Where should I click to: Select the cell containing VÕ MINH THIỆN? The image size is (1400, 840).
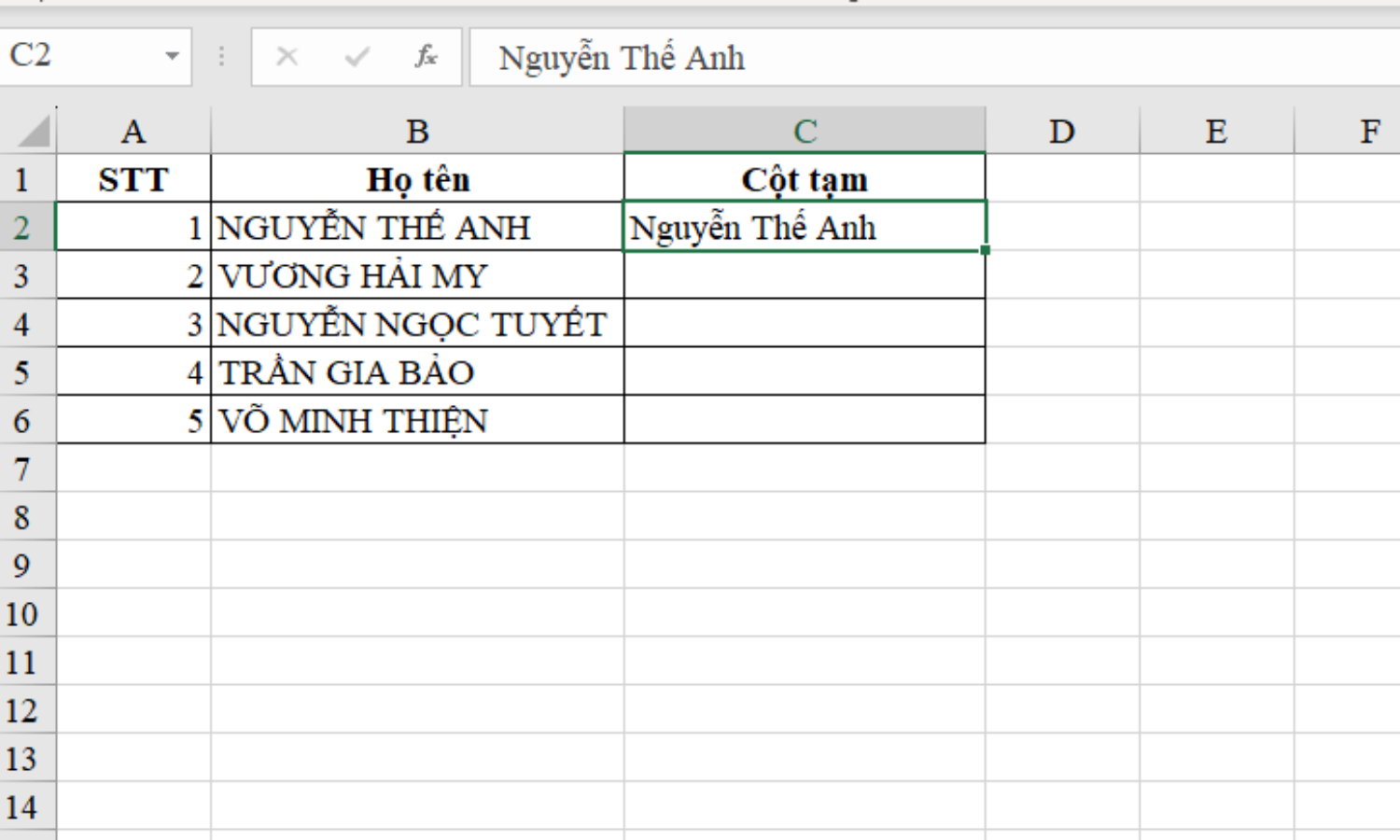coord(417,420)
